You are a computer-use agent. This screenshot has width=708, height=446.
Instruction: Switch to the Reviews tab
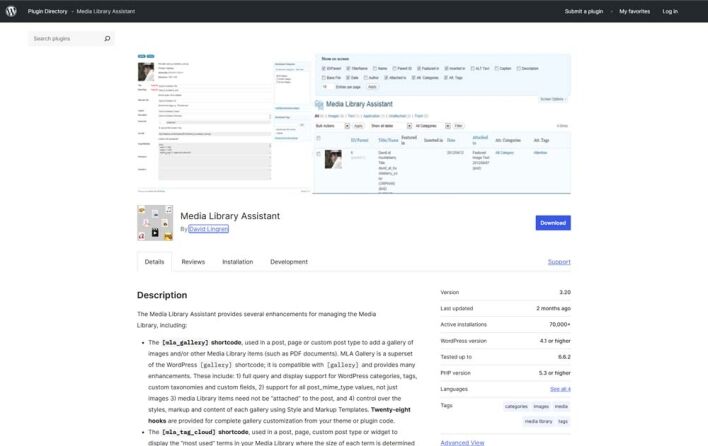click(x=193, y=262)
